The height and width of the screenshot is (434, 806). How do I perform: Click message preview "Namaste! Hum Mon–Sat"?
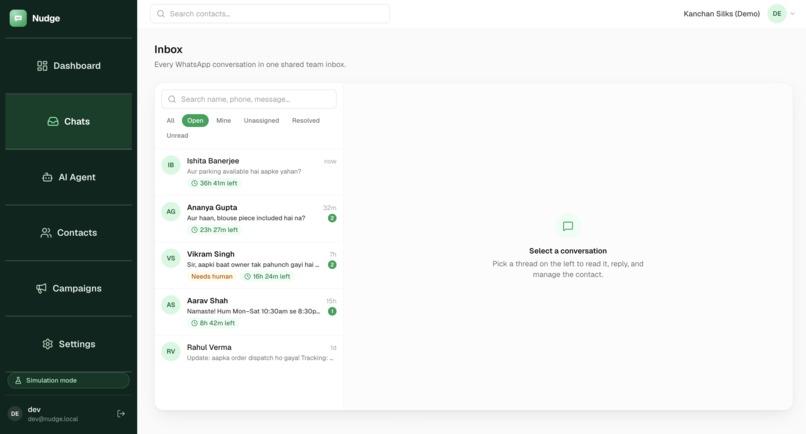pyautogui.click(x=253, y=311)
